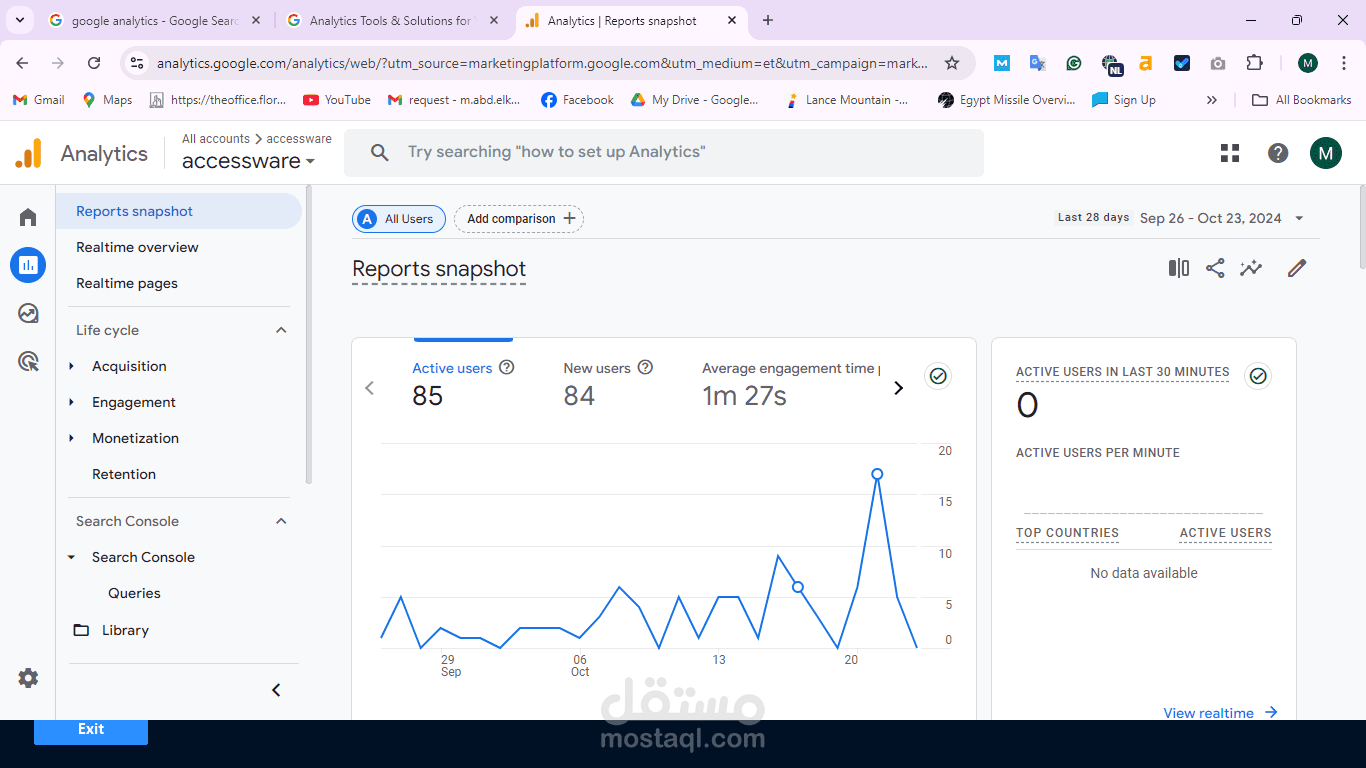The width and height of the screenshot is (1366, 768).
Task: Open the Help question mark icon
Action: [1278, 153]
